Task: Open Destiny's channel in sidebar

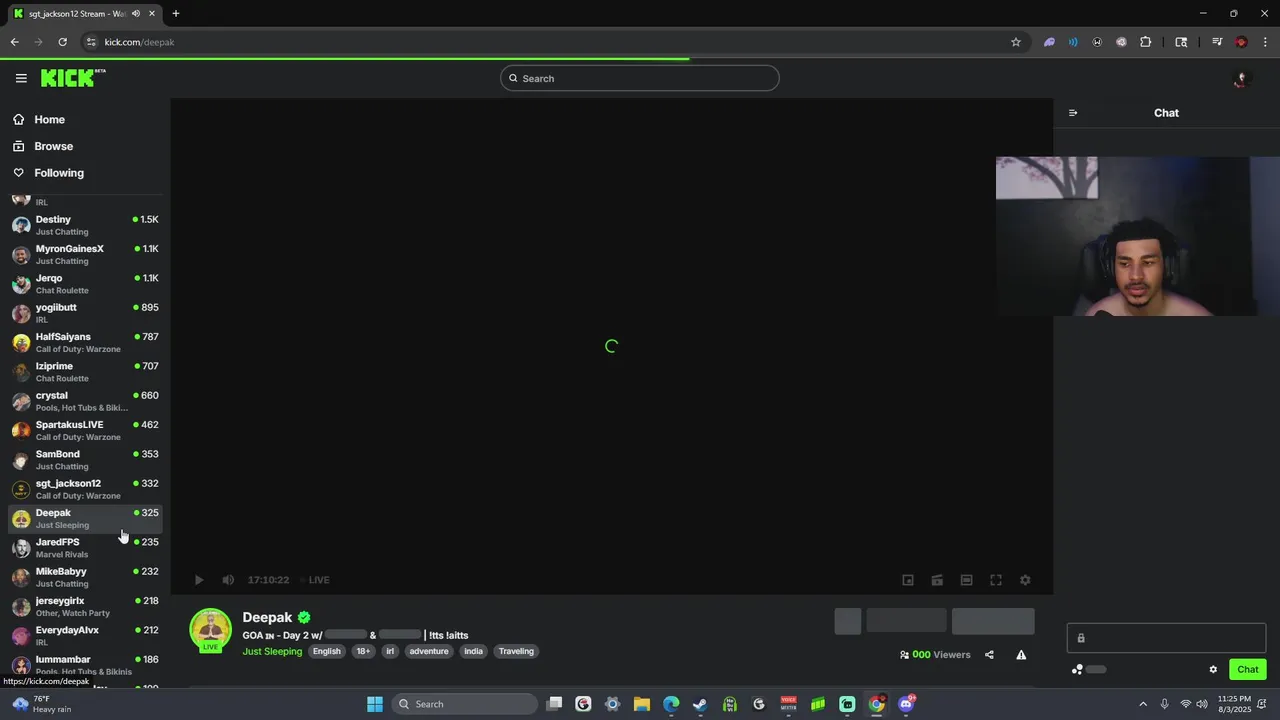Action: 85,225
